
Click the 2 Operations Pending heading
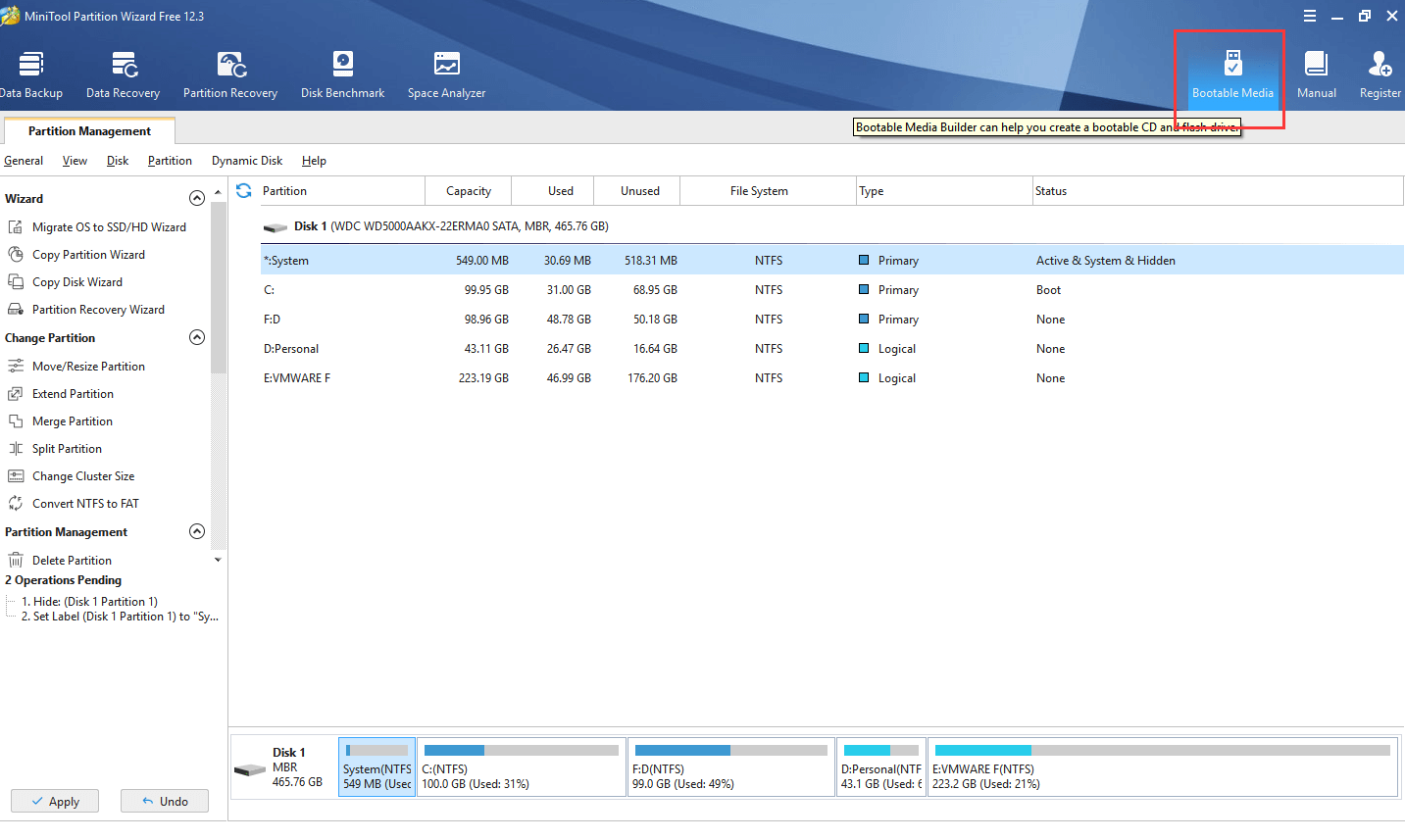click(63, 580)
